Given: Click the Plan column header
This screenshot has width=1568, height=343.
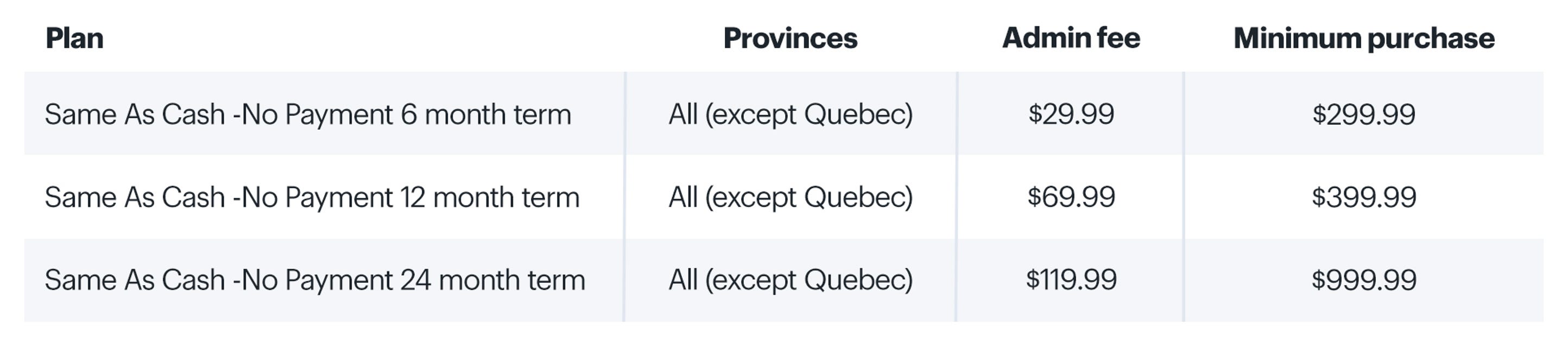Looking at the screenshot, I should point(74,39).
